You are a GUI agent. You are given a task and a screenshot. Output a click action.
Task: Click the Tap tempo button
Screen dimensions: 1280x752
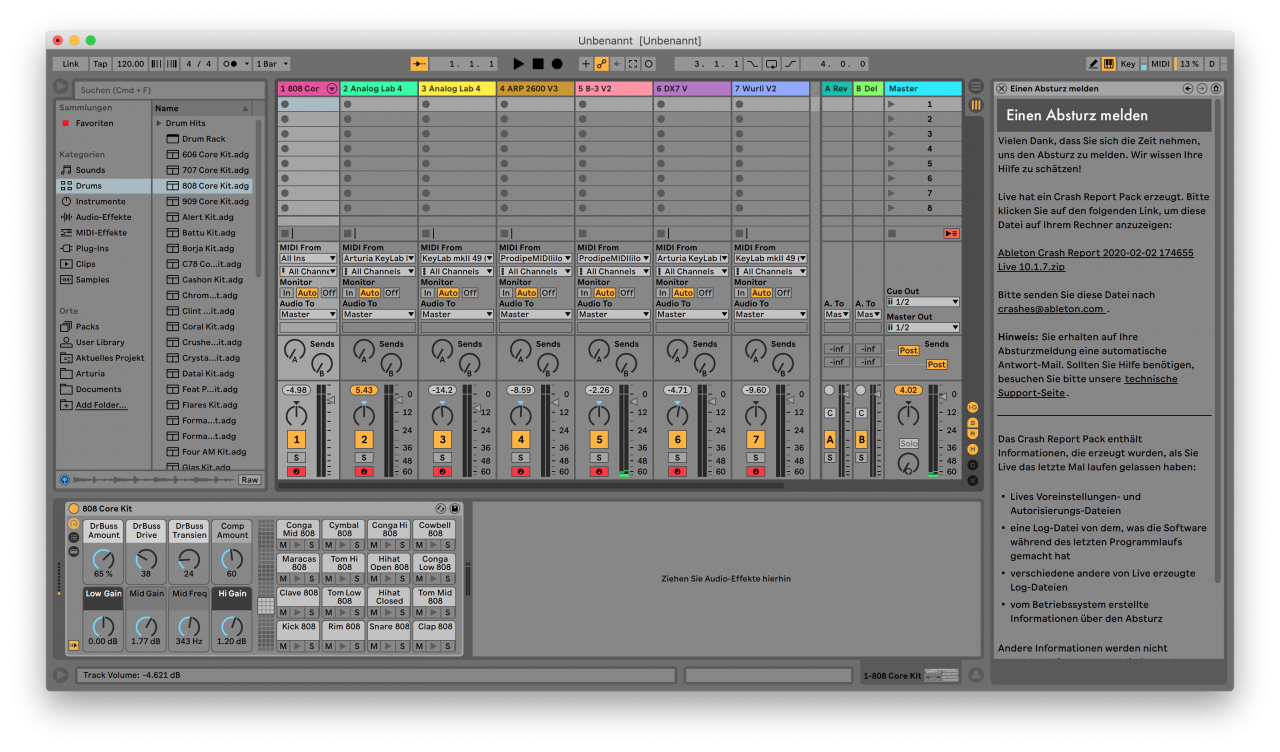tap(100, 63)
